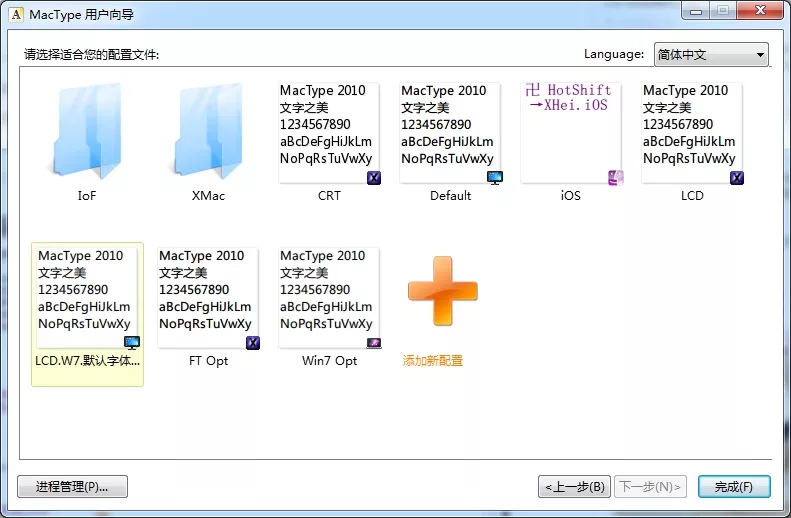Click the orange plus add-profile icon
791x518 pixels.
pyautogui.click(x=442, y=291)
